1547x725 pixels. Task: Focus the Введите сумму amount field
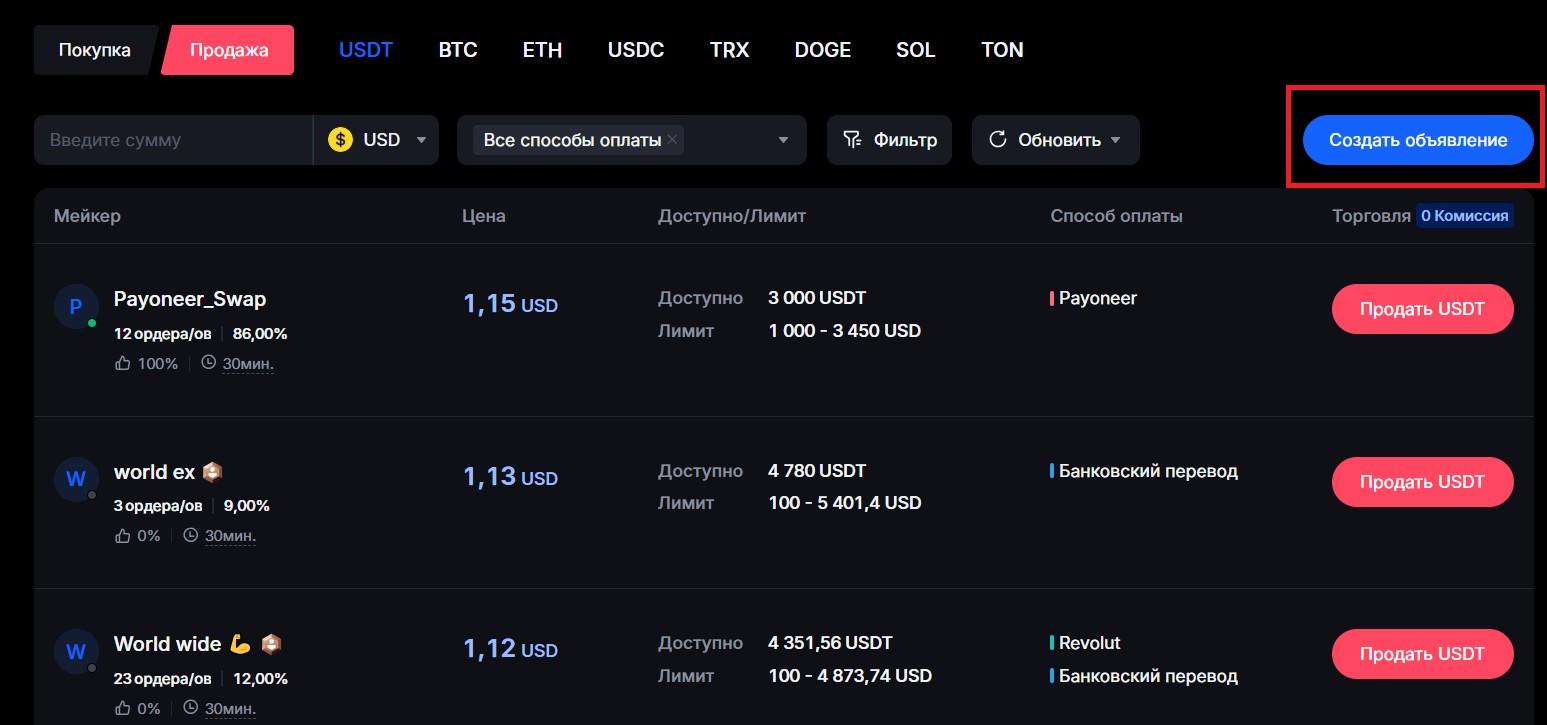pyautogui.click(x=173, y=140)
